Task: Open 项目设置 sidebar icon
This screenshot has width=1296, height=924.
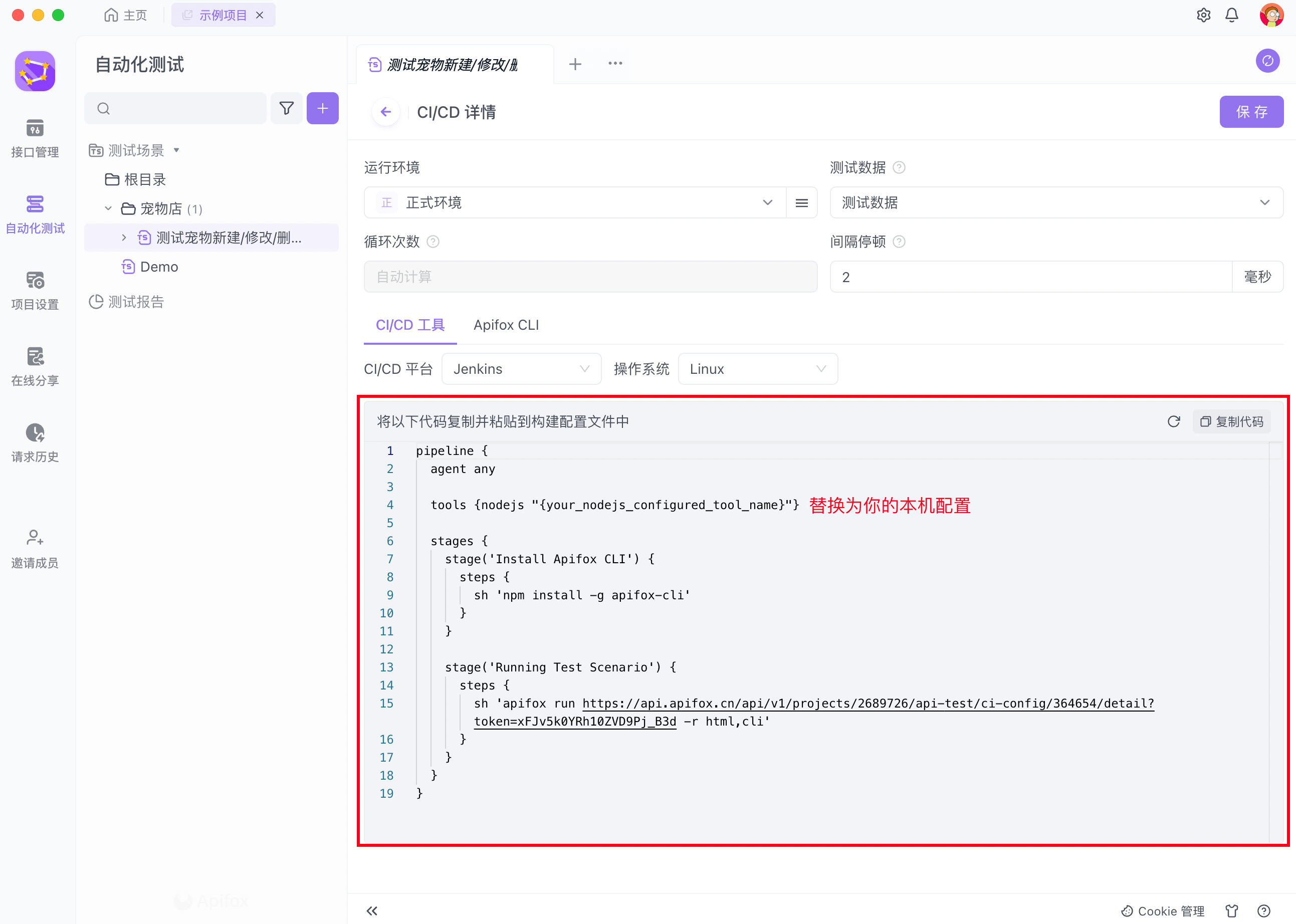Action: tap(35, 290)
